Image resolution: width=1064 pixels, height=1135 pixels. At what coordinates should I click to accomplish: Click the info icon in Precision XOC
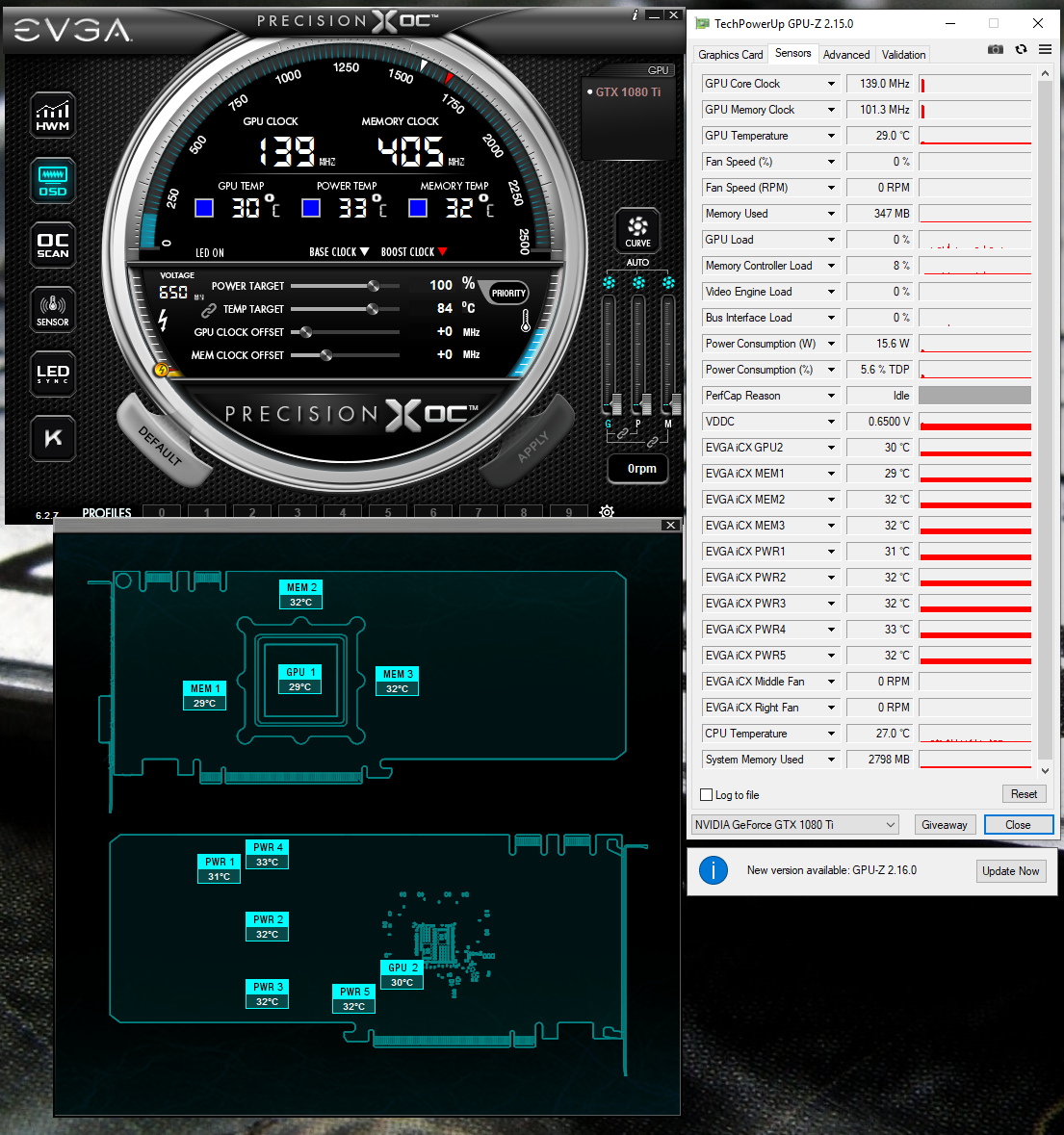coord(635,14)
